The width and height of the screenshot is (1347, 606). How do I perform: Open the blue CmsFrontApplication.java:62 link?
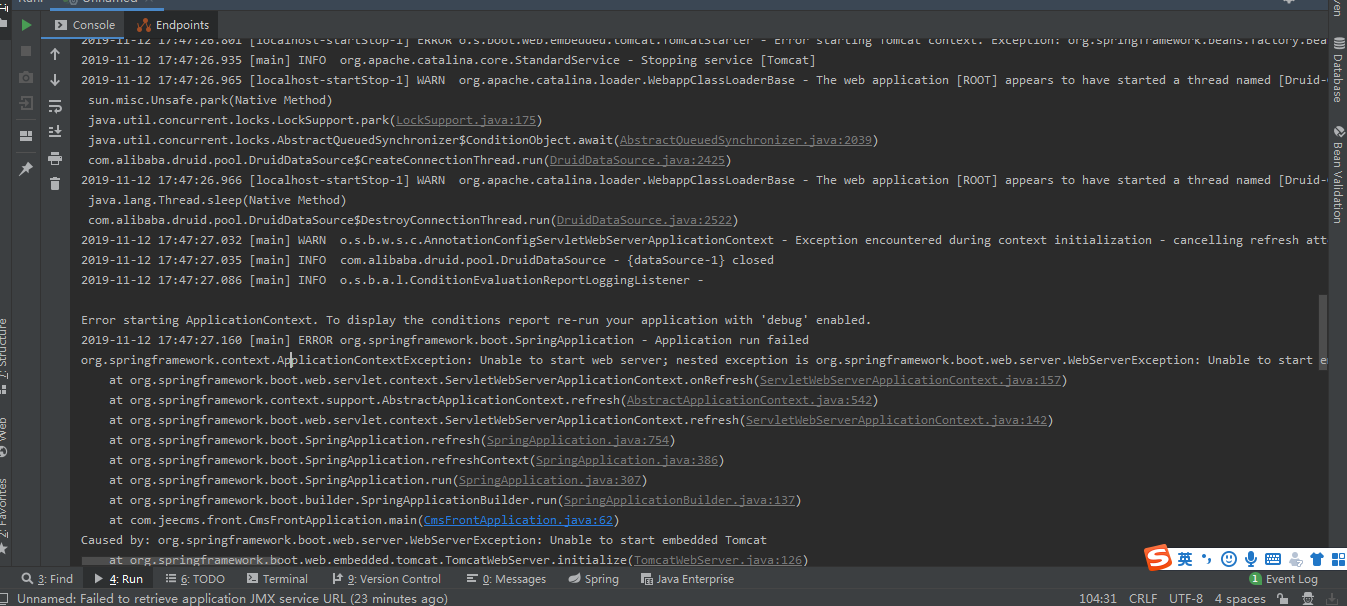[518, 520]
